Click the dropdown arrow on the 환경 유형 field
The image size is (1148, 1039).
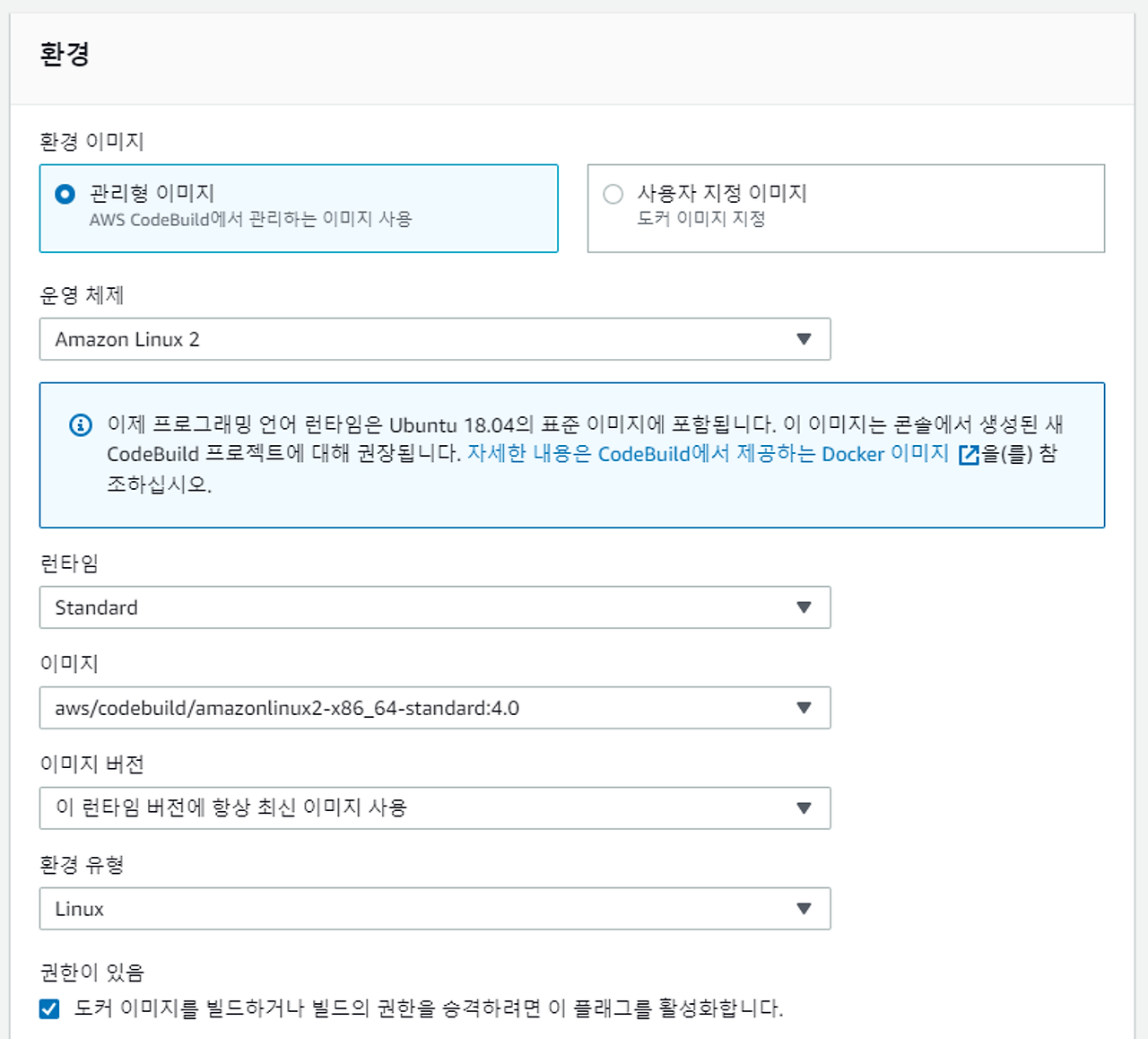pyautogui.click(x=804, y=909)
